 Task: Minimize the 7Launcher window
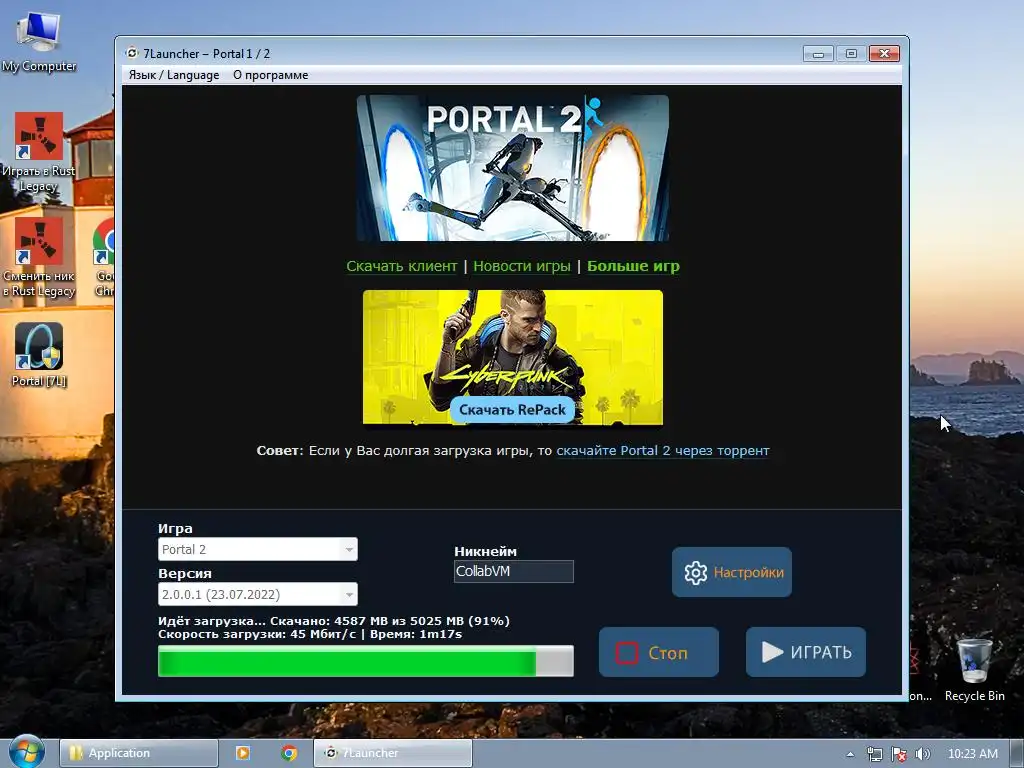(818, 54)
